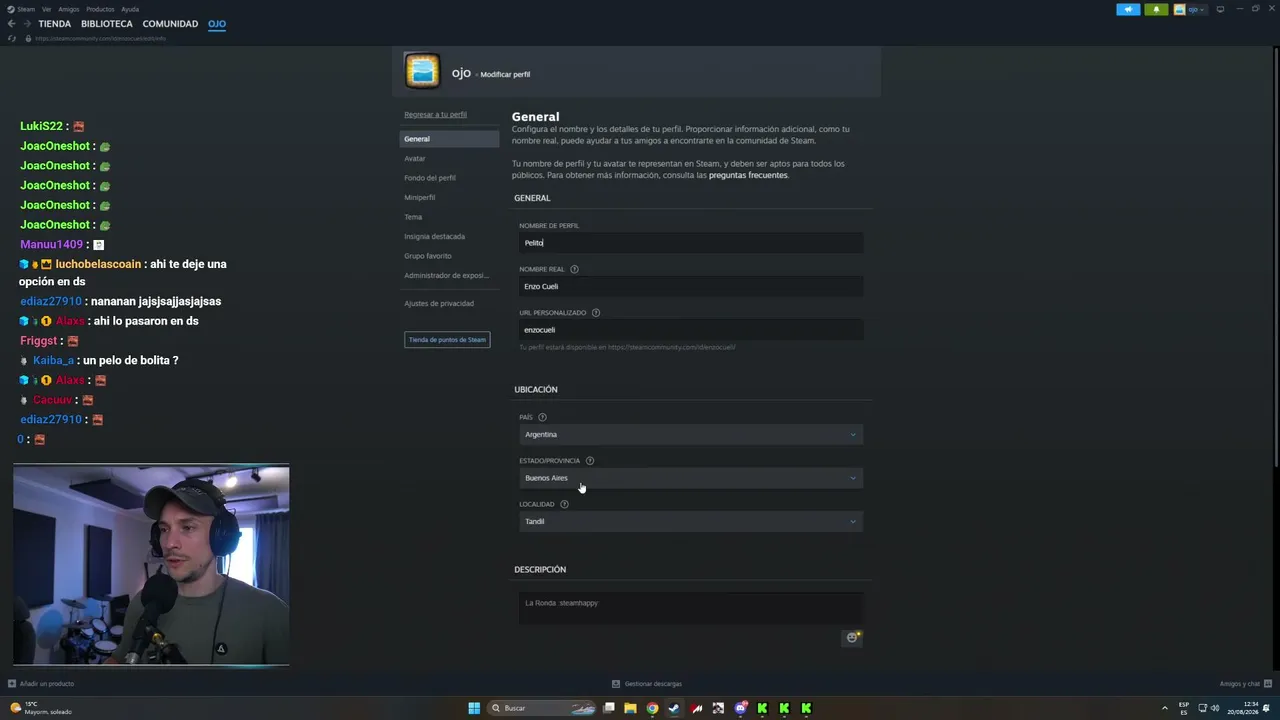Open Steam notifications bell
1280x720 pixels.
(1156, 9)
